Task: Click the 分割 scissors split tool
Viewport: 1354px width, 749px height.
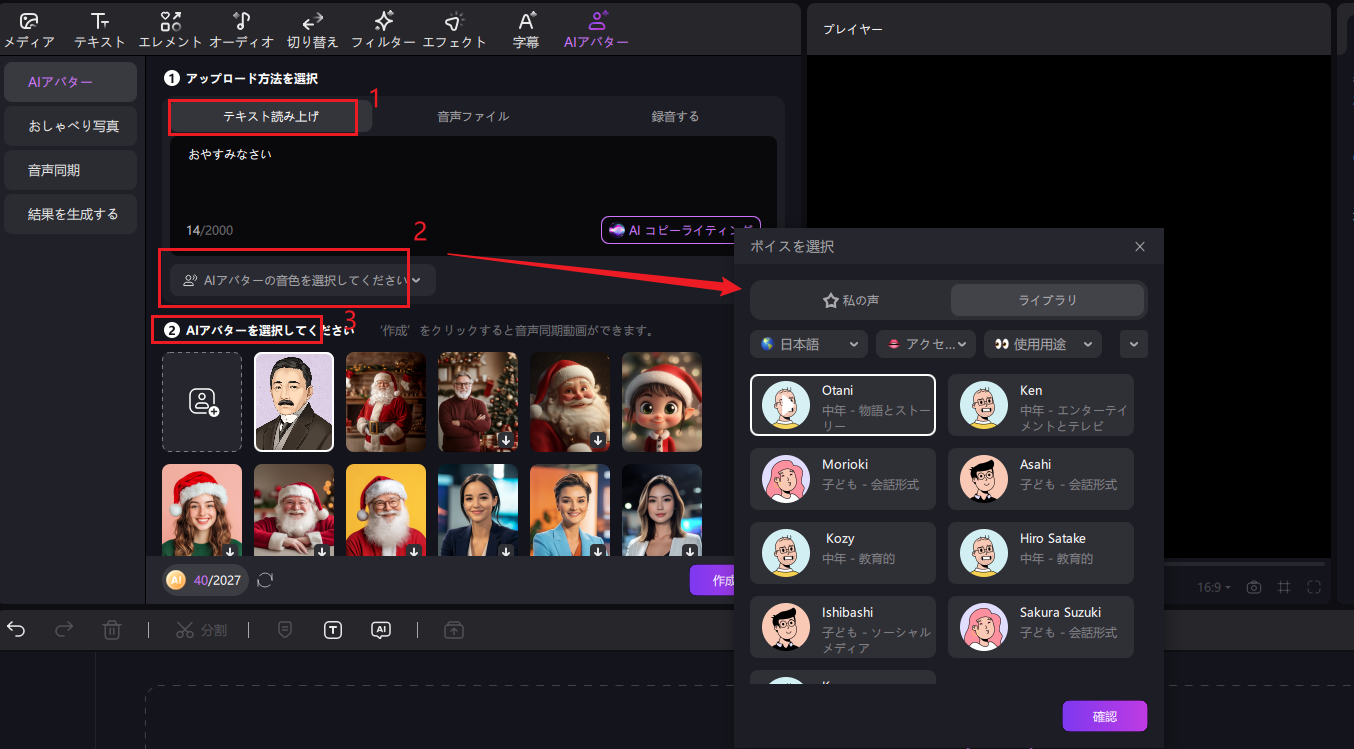Action: coord(201,630)
